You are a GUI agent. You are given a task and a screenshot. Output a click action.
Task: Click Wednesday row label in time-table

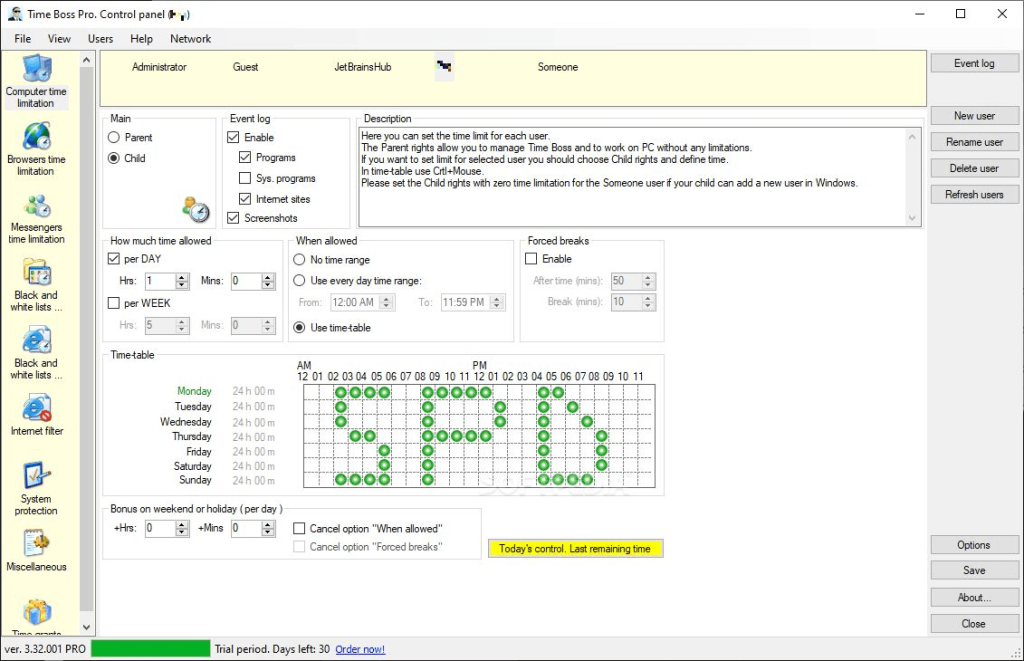coord(186,422)
